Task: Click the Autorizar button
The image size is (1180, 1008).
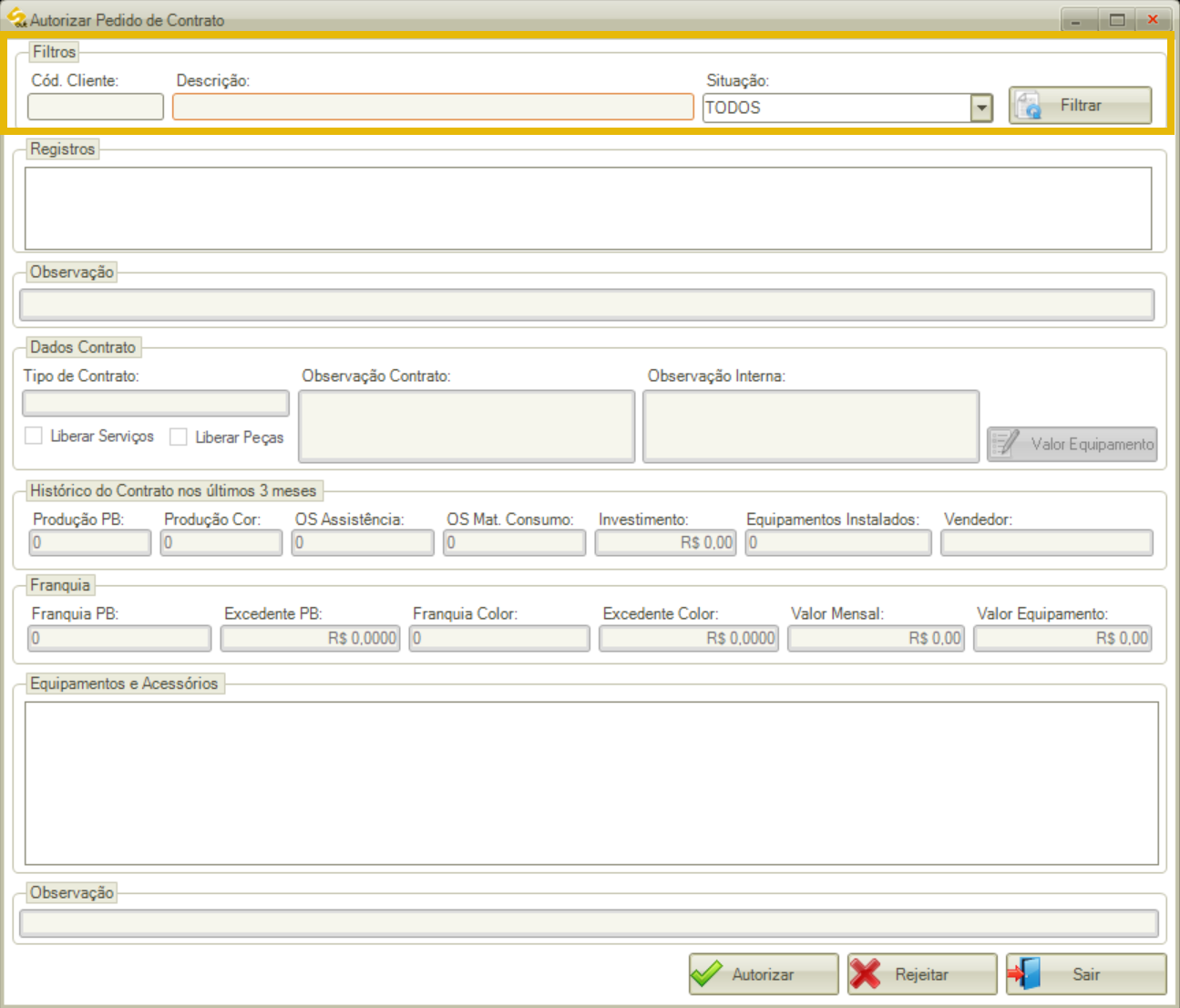Action: click(x=764, y=974)
